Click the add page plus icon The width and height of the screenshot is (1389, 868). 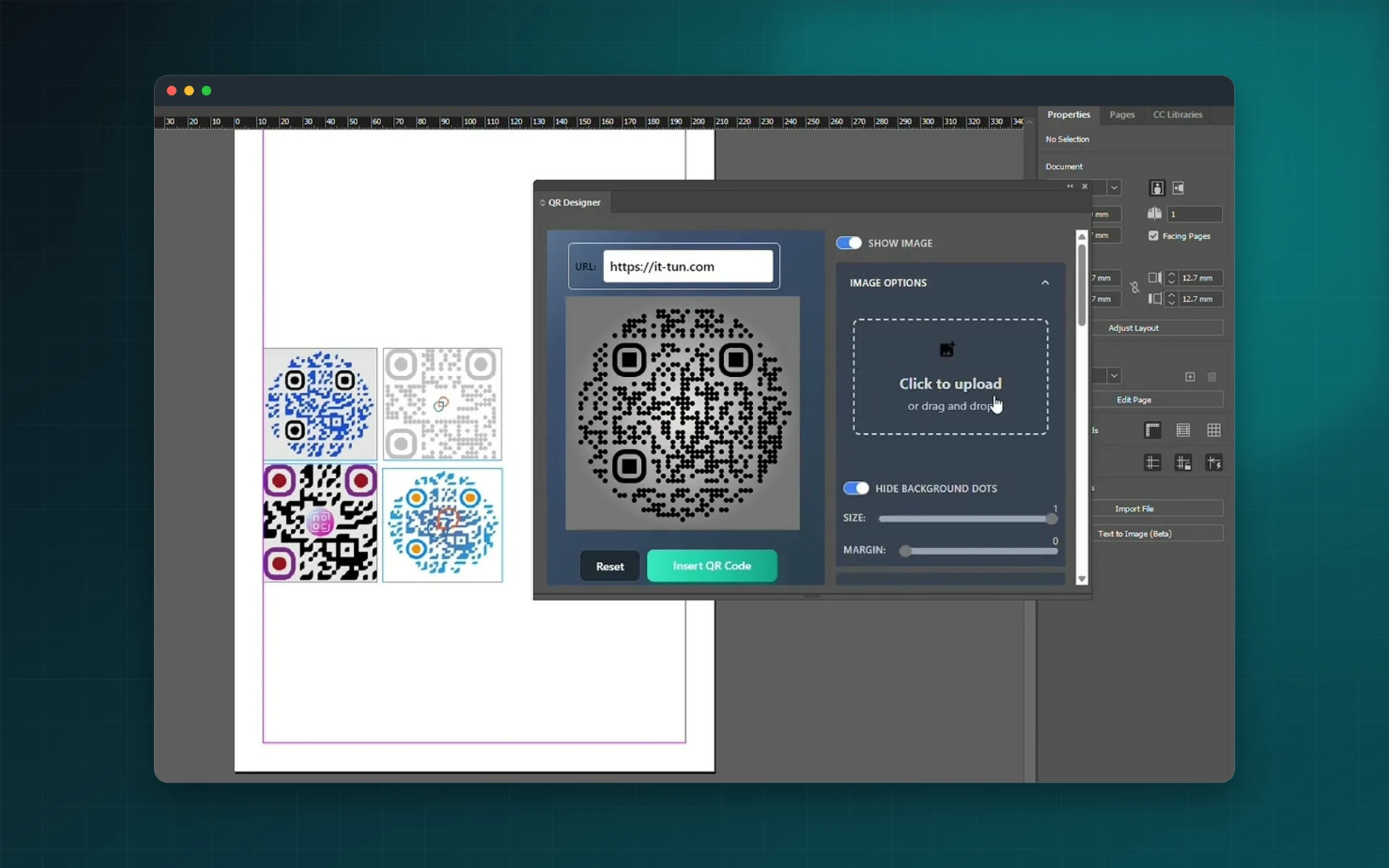(1190, 376)
